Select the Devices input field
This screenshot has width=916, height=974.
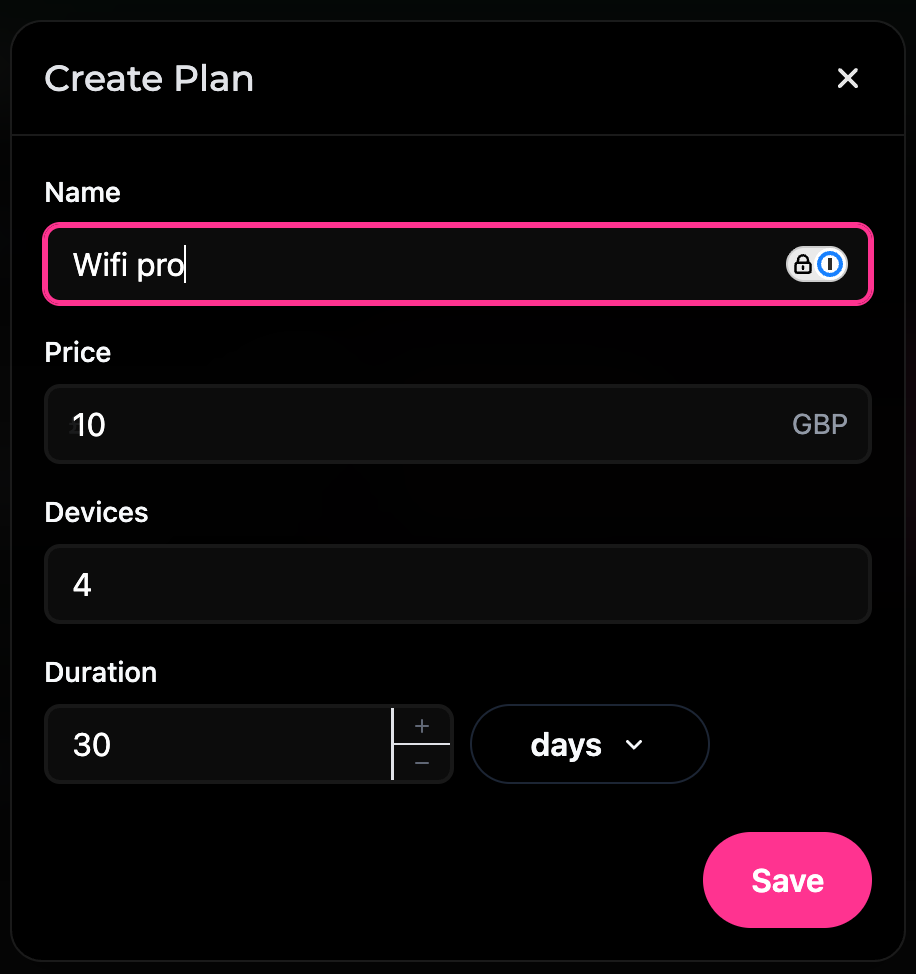[457, 584]
